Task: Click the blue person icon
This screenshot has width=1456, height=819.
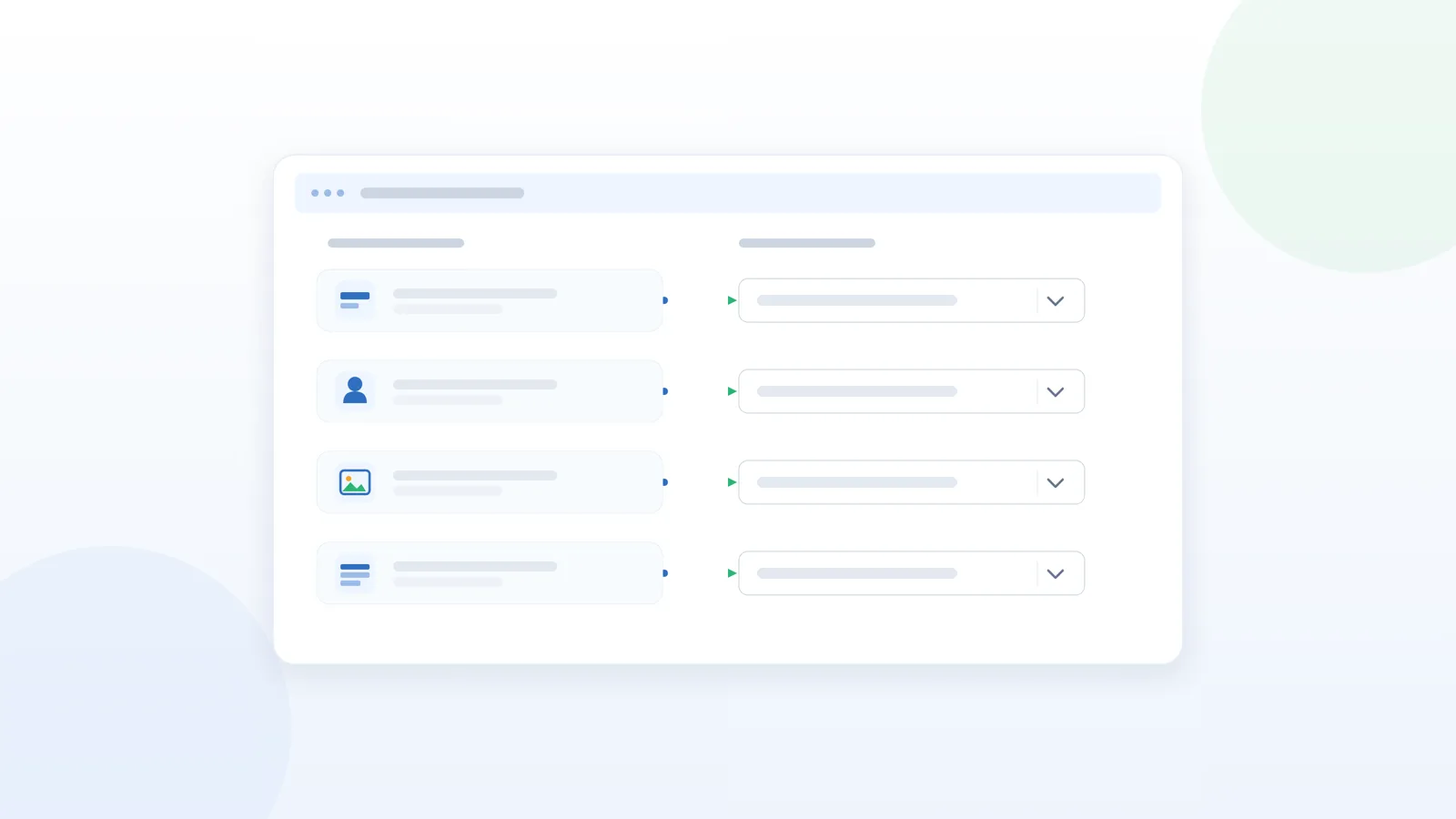Action: [355, 390]
